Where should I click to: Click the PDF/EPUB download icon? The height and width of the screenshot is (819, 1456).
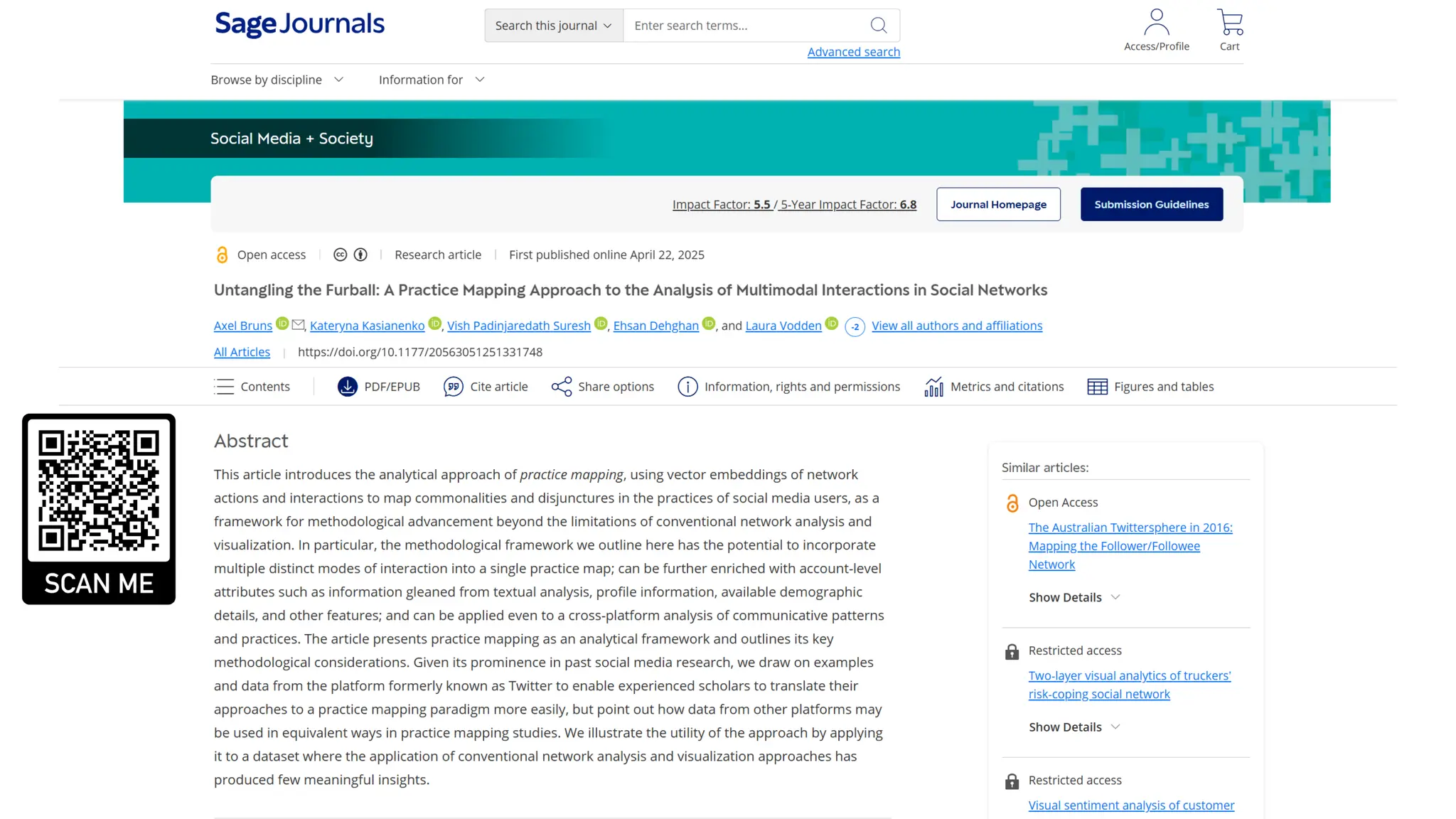click(x=347, y=387)
